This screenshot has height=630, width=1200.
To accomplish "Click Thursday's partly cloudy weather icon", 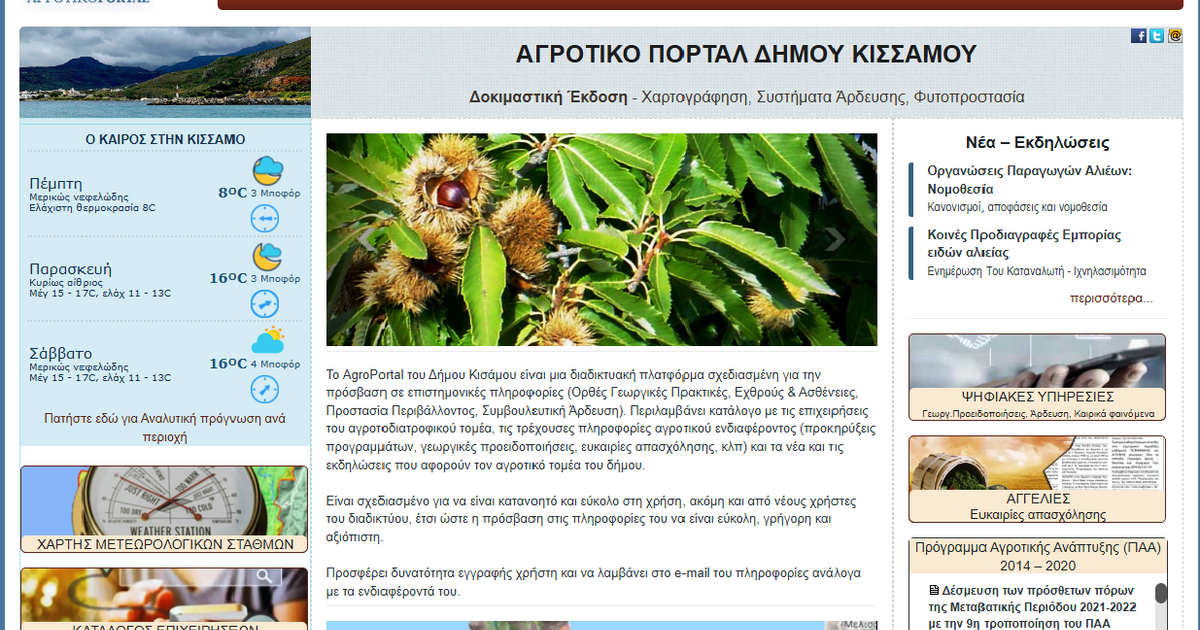I will (x=267, y=171).
